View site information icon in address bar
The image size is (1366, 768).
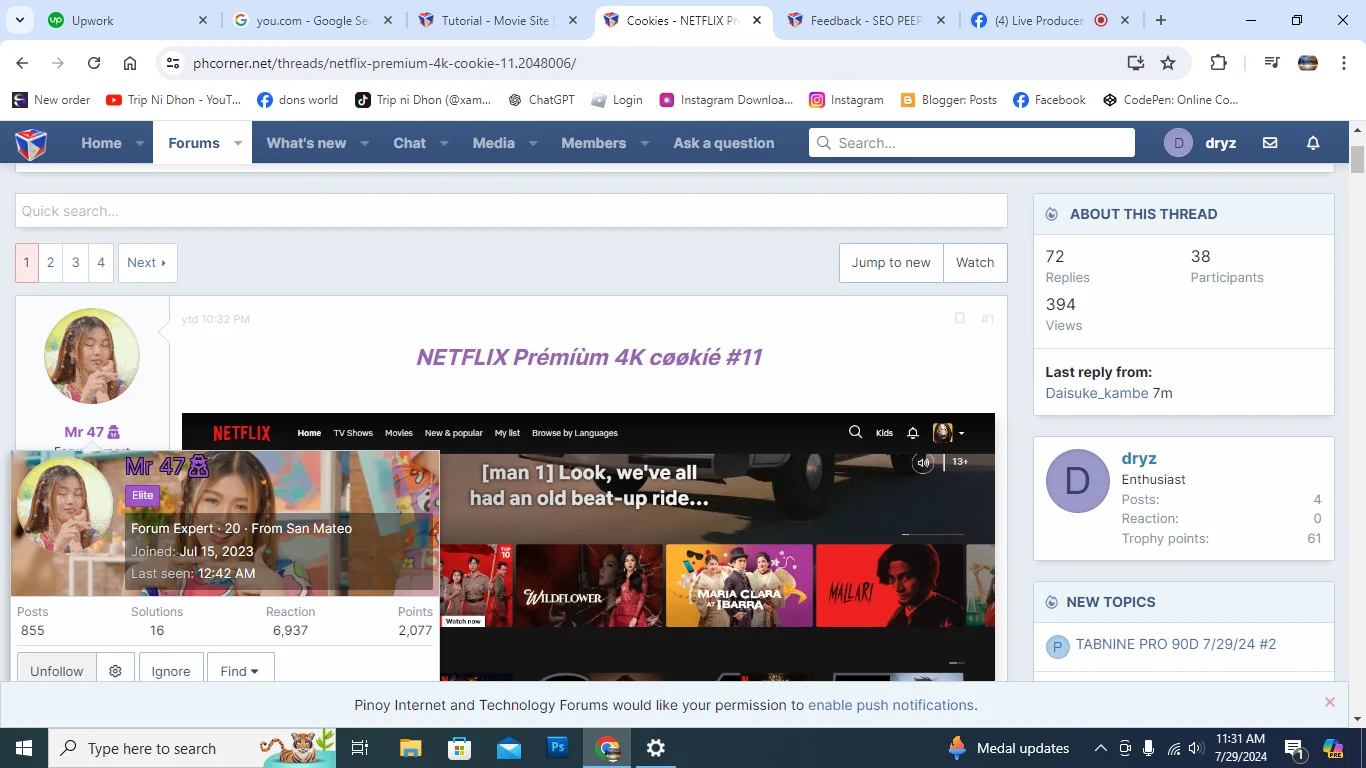(x=173, y=63)
